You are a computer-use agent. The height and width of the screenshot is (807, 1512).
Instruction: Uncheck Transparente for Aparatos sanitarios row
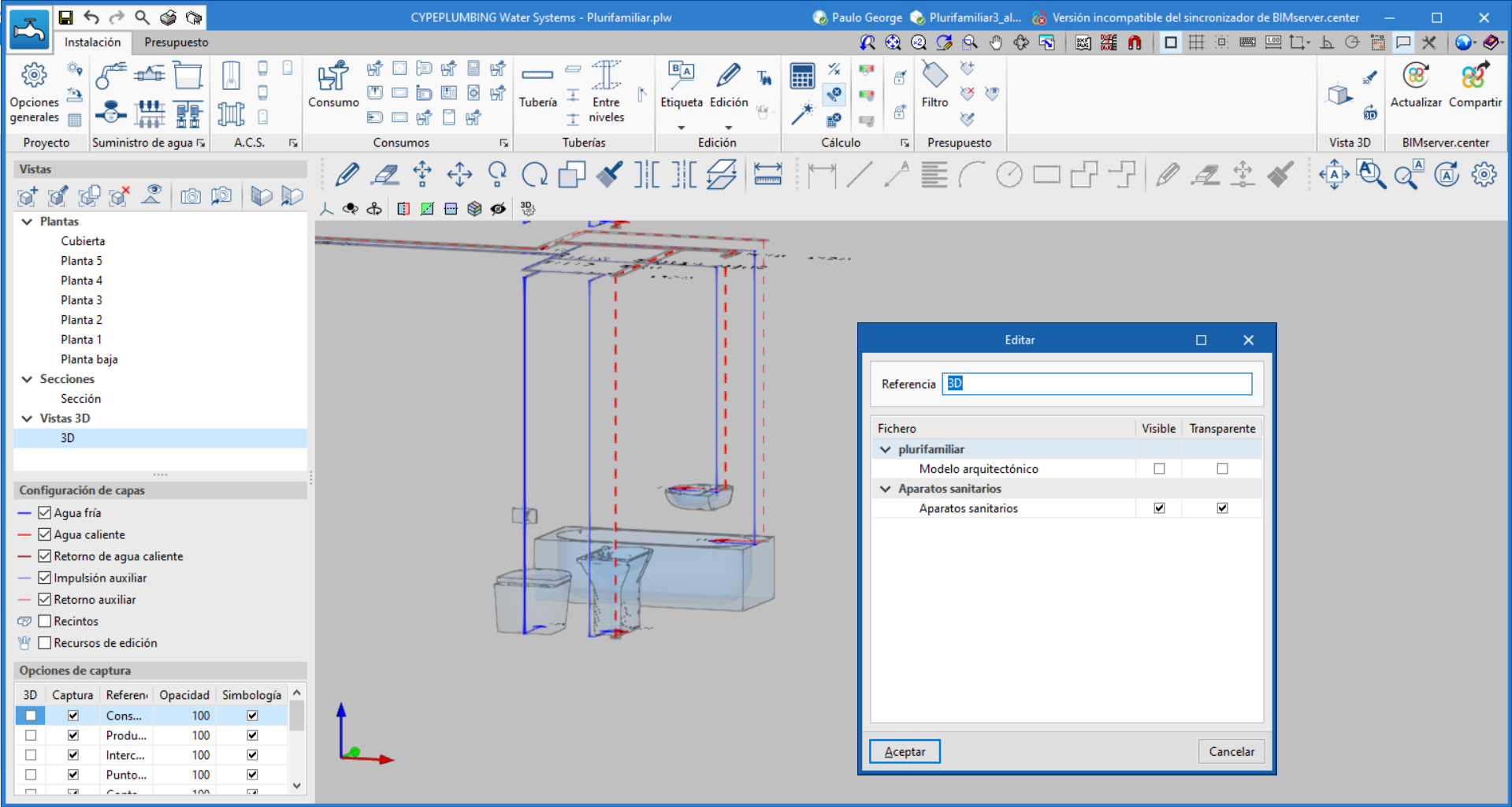[x=1222, y=508]
